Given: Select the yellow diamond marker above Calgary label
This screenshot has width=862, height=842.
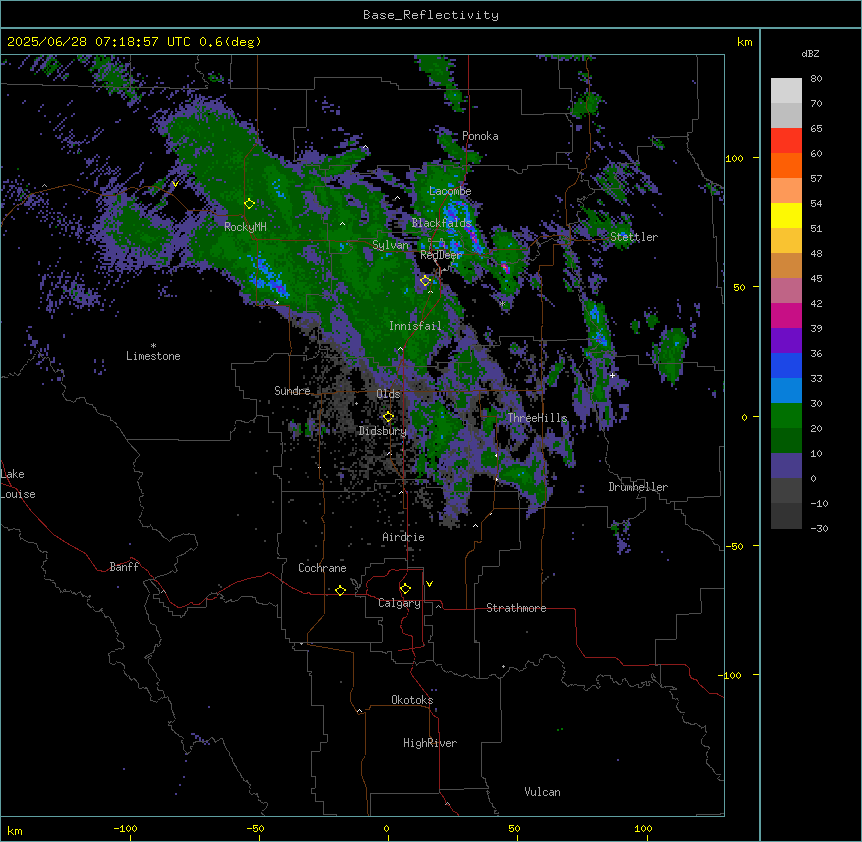Looking at the screenshot, I should point(405,589).
